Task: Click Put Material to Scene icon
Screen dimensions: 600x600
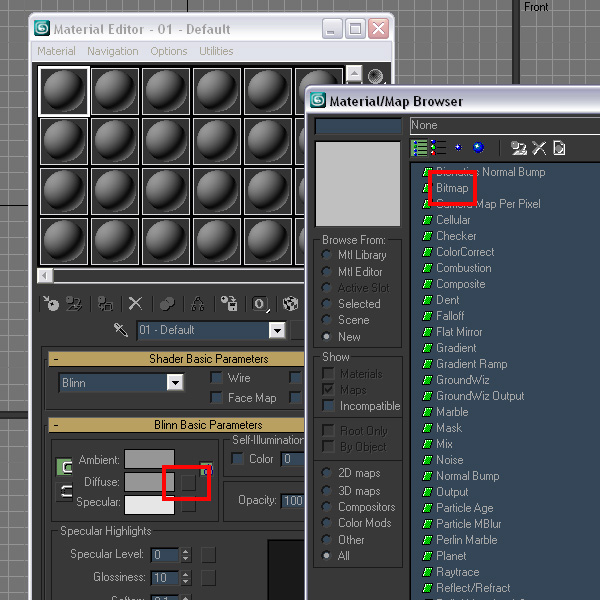Action: 74,304
